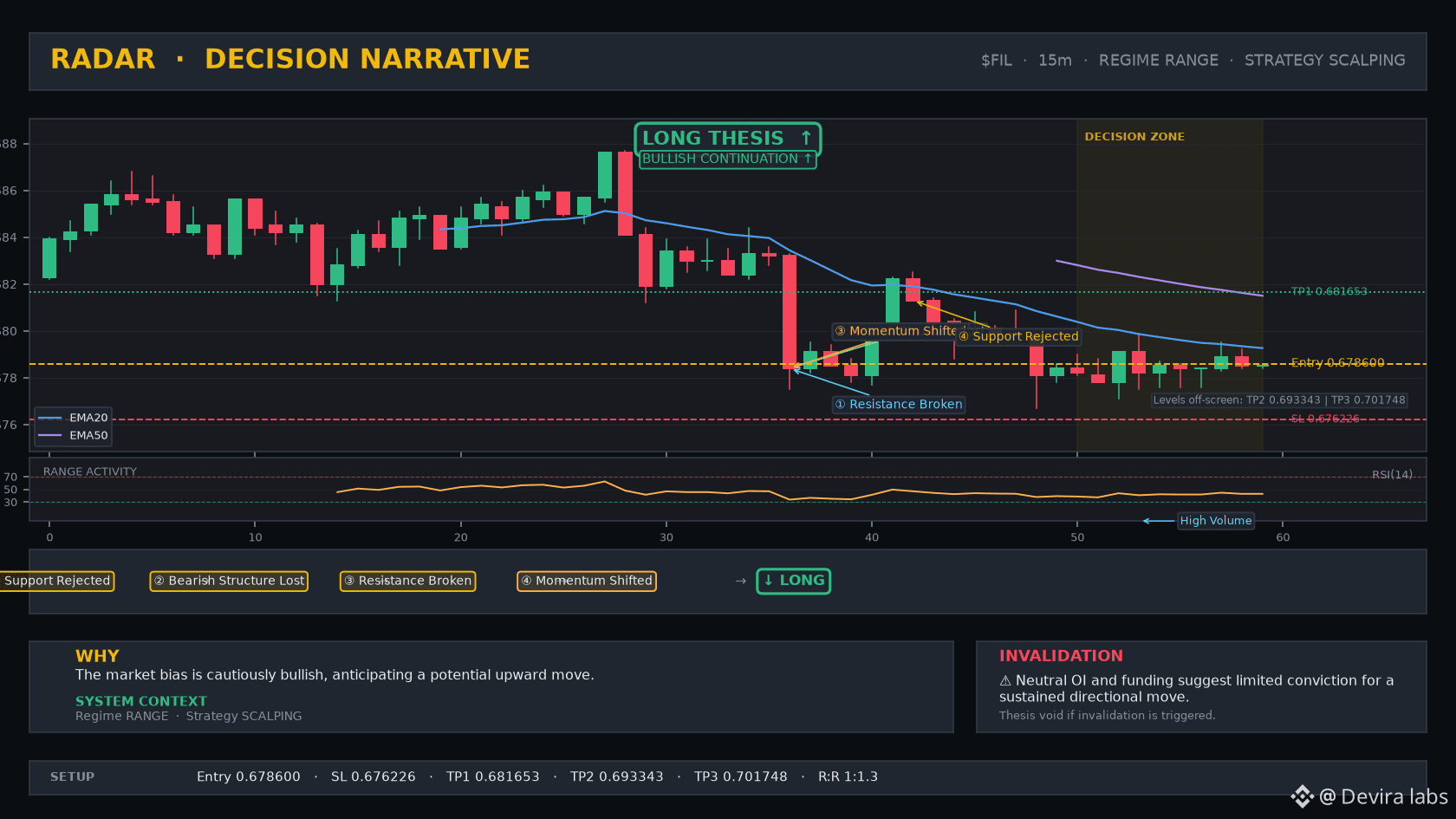Click the EMA50 purple line legend entry
Screen dimensions: 1456x819
(73, 435)
